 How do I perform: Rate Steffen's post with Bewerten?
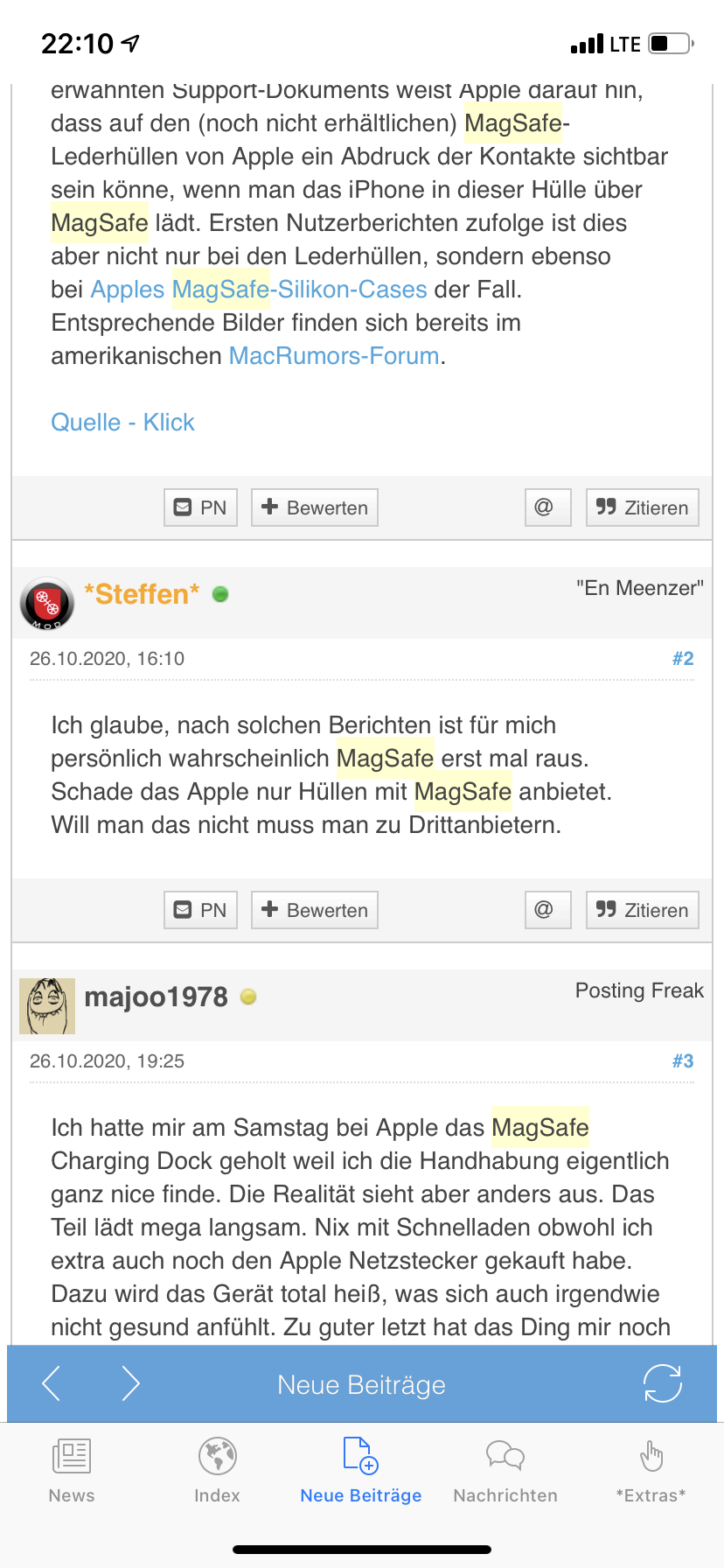[x=315, y=910]
